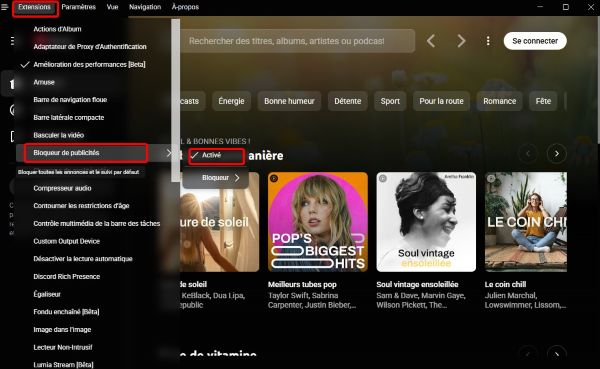Show next playlists in the first carousel
The height and width of the screenshot is (369, 600).
[556, 154]
